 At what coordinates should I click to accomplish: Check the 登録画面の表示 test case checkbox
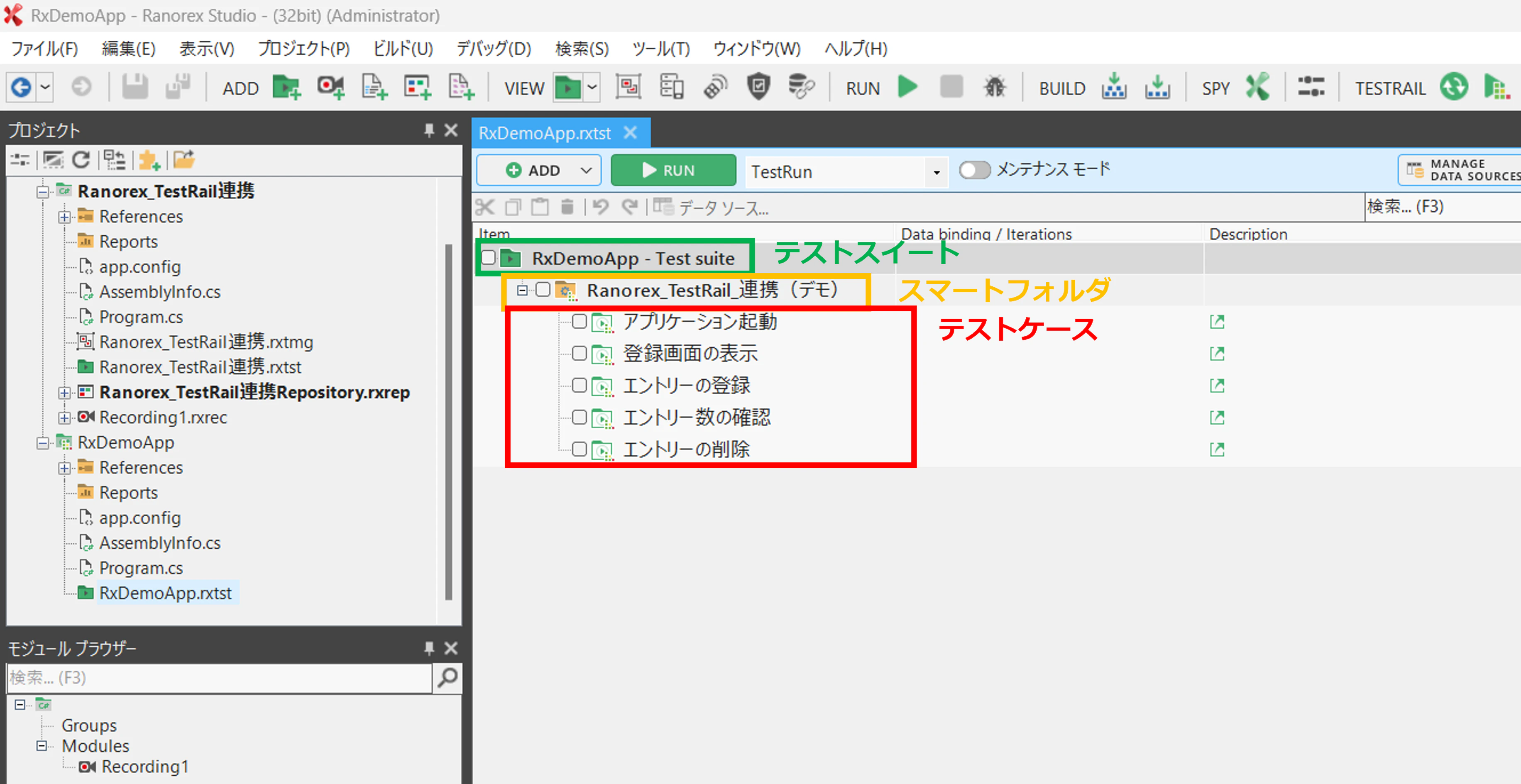click(x=579, y=354)
